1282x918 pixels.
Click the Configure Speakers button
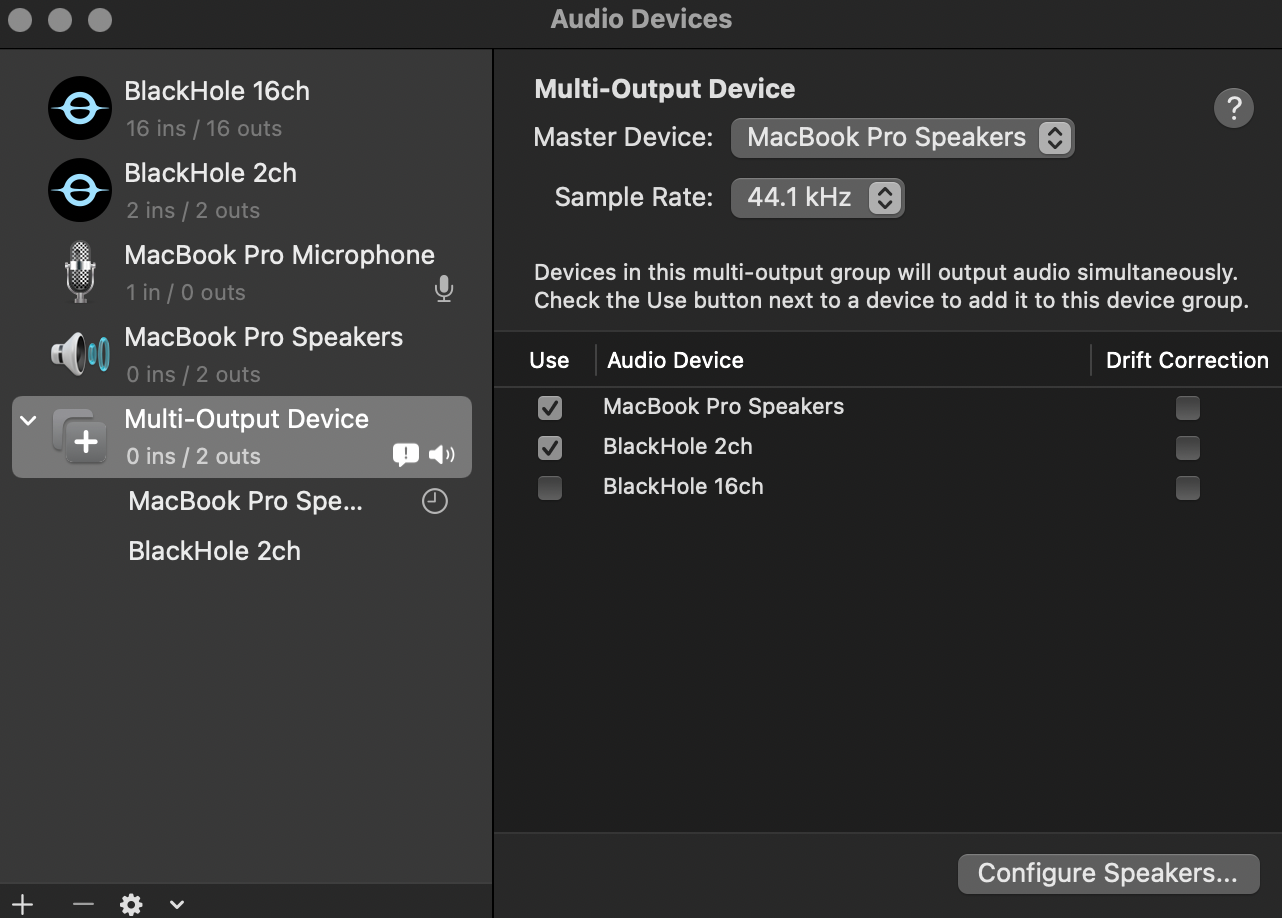(1108, 873)
